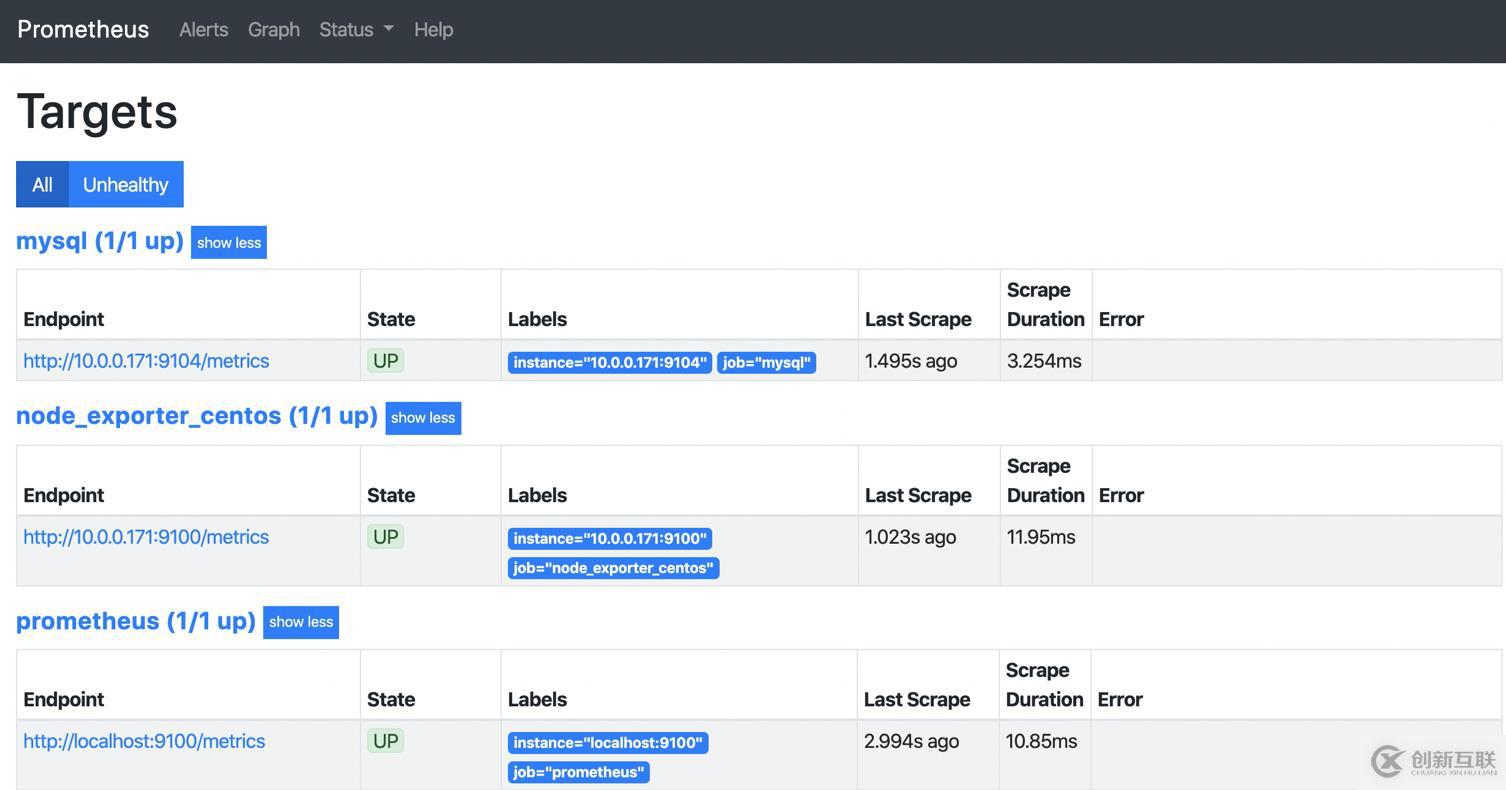Click the UP state badge for mysql
Viewport: 1506px width, 790px height.
(386, 361)
